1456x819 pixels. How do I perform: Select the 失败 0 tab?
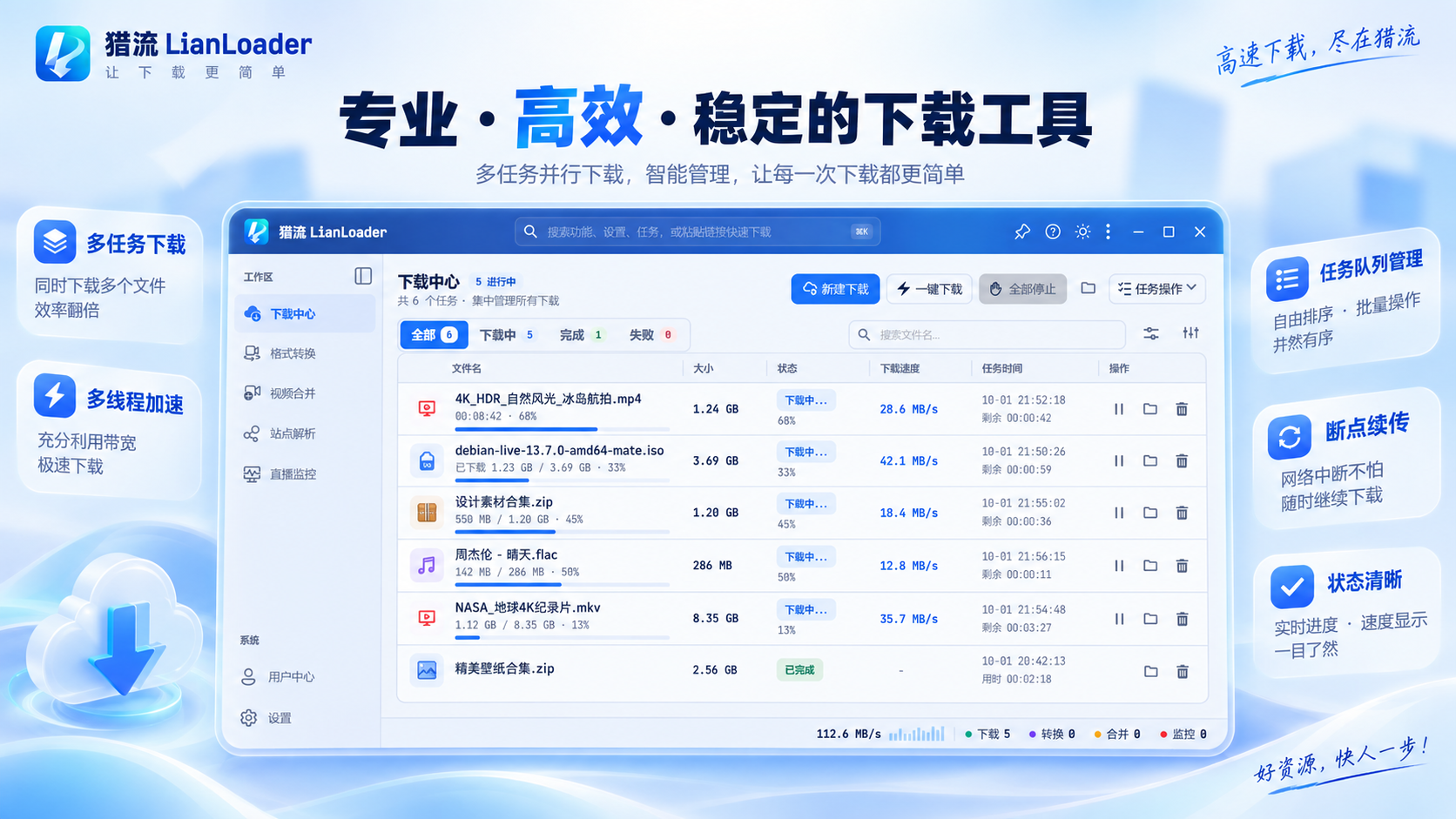[x=650, y=335]
